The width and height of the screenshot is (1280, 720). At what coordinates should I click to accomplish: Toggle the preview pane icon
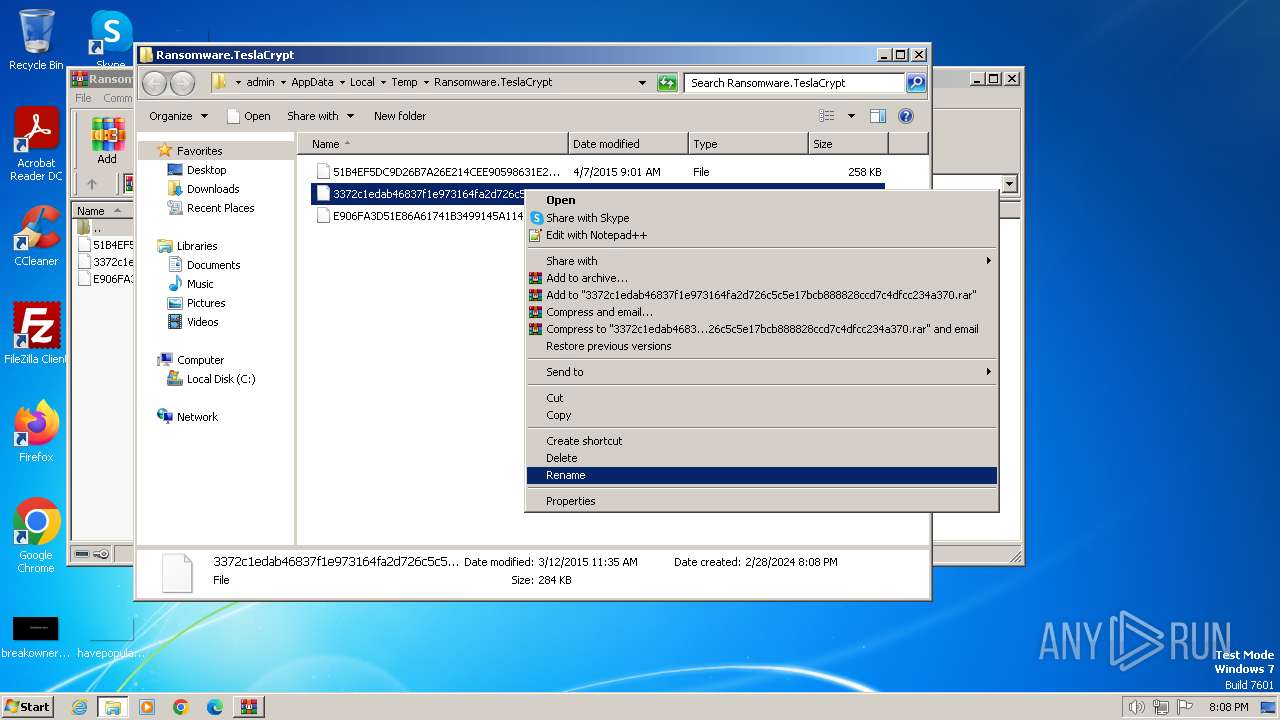[878, 116]
